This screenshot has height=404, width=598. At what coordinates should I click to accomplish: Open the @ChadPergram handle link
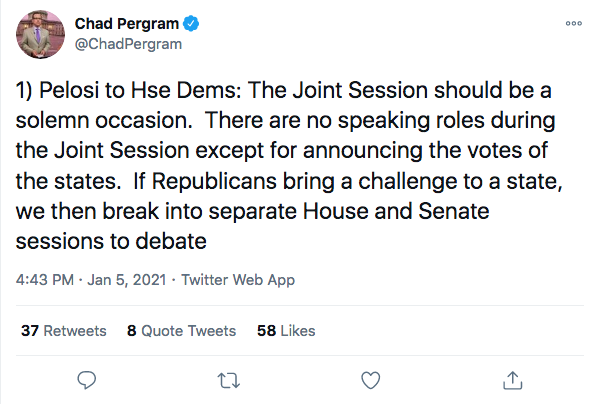tap(129, 44)
